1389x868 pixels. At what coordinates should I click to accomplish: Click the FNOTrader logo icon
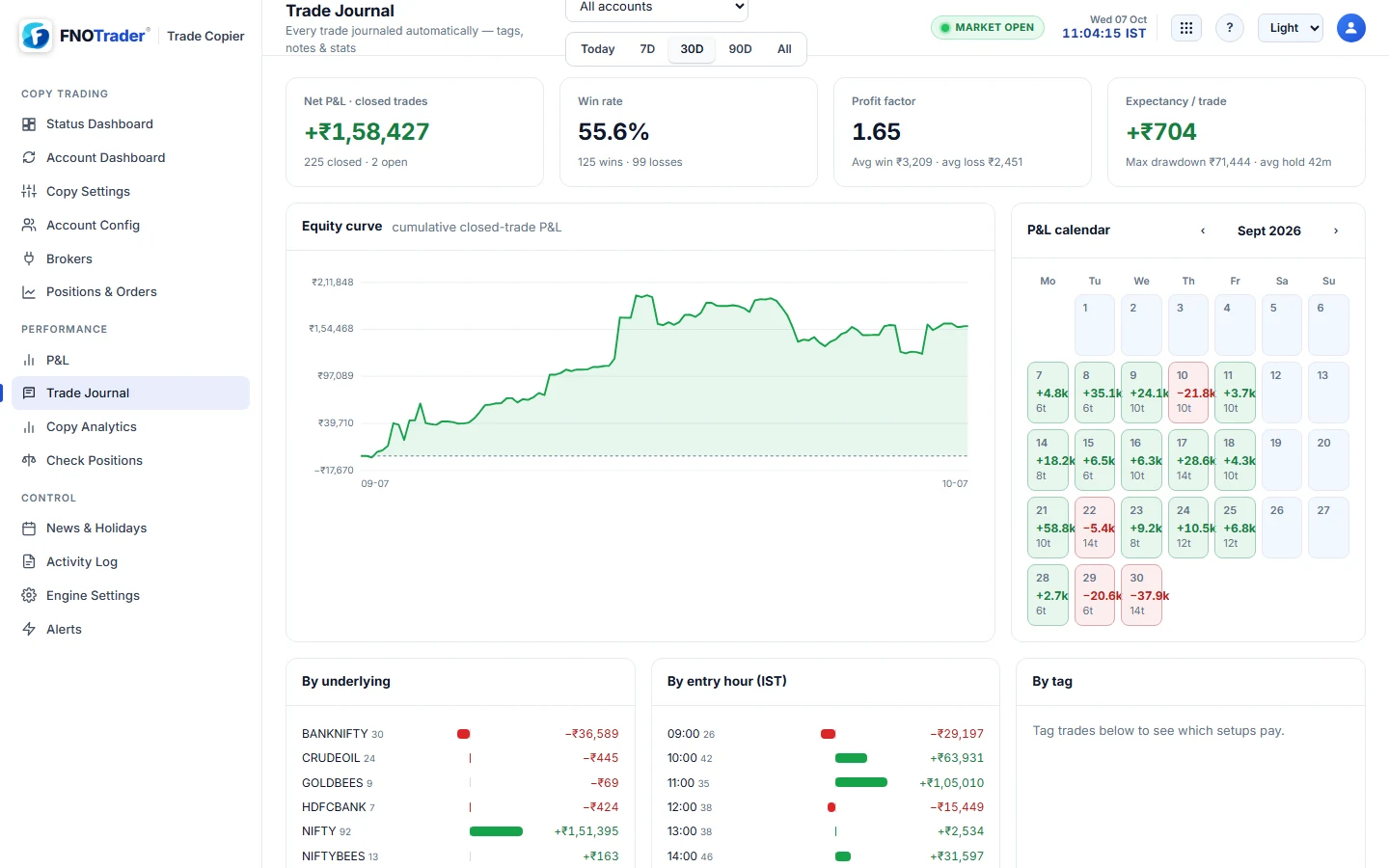pyautogui.click(x=36, y=36)
